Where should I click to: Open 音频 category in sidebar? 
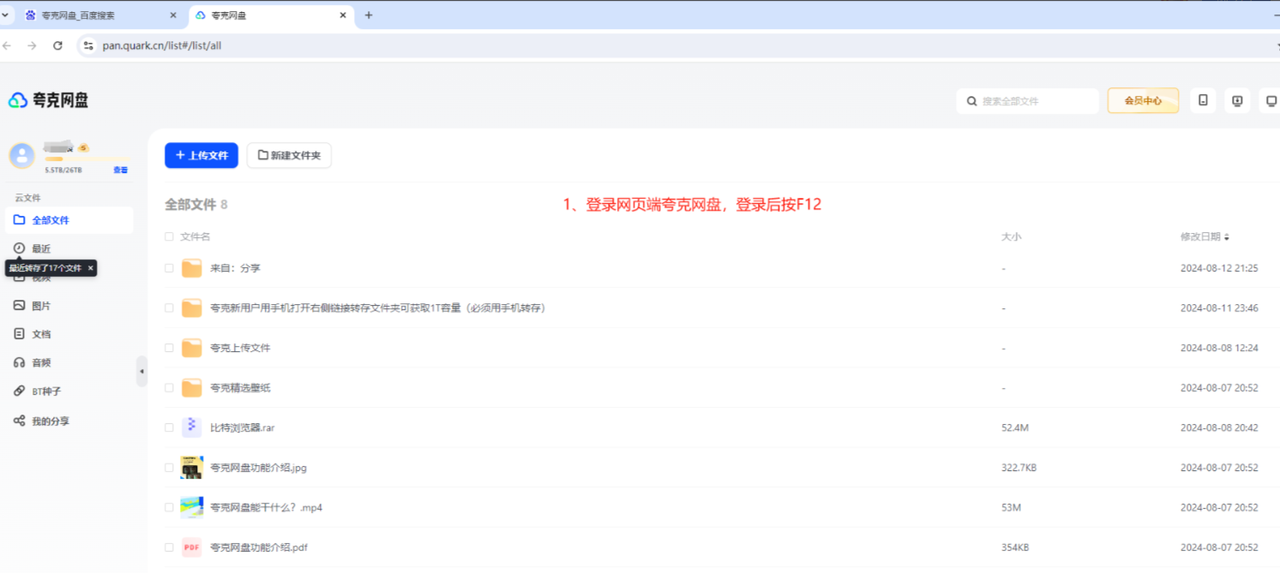click(41, 363)
